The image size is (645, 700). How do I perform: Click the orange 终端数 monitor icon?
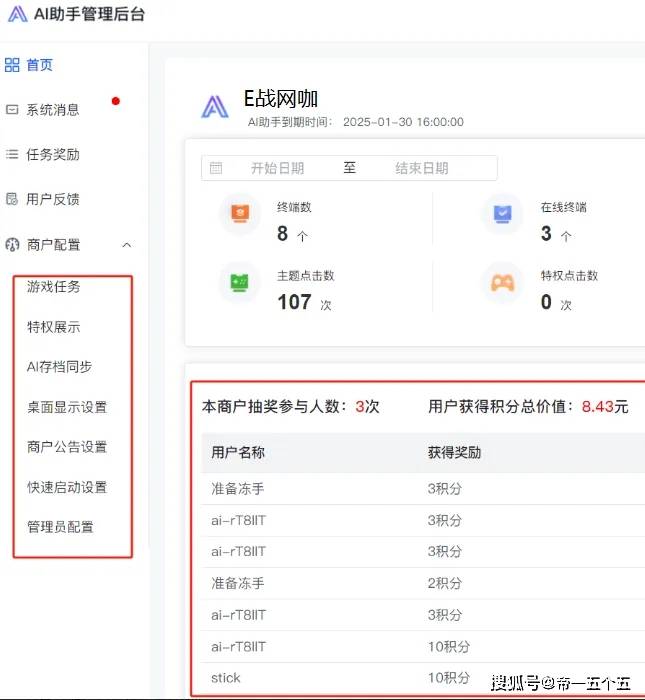240,213
